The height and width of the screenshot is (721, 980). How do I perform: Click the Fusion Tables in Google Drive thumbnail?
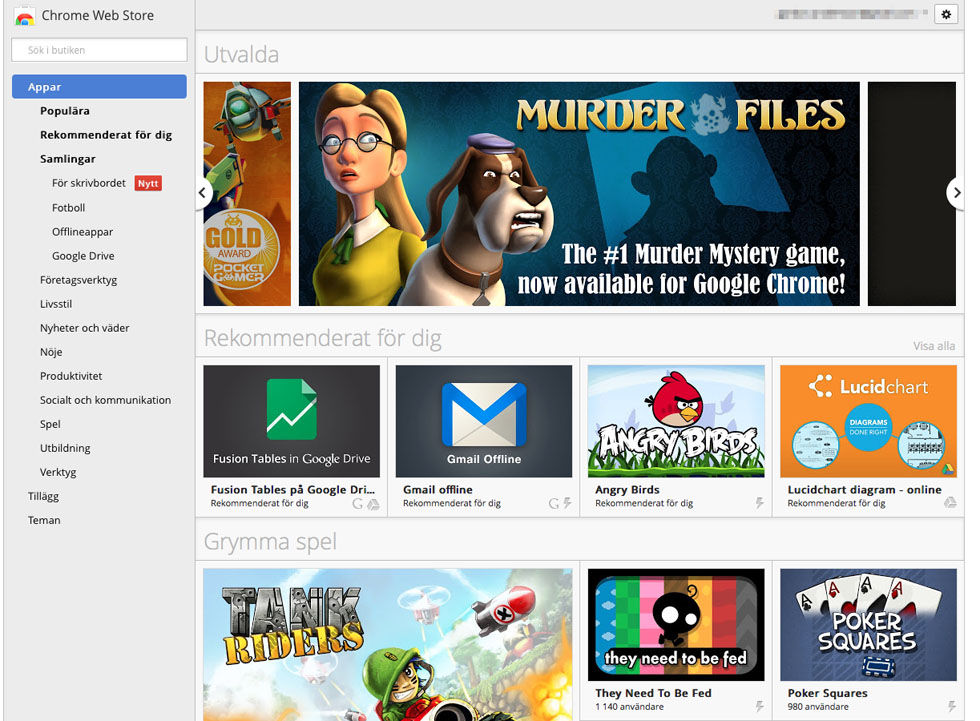[291, 421]
